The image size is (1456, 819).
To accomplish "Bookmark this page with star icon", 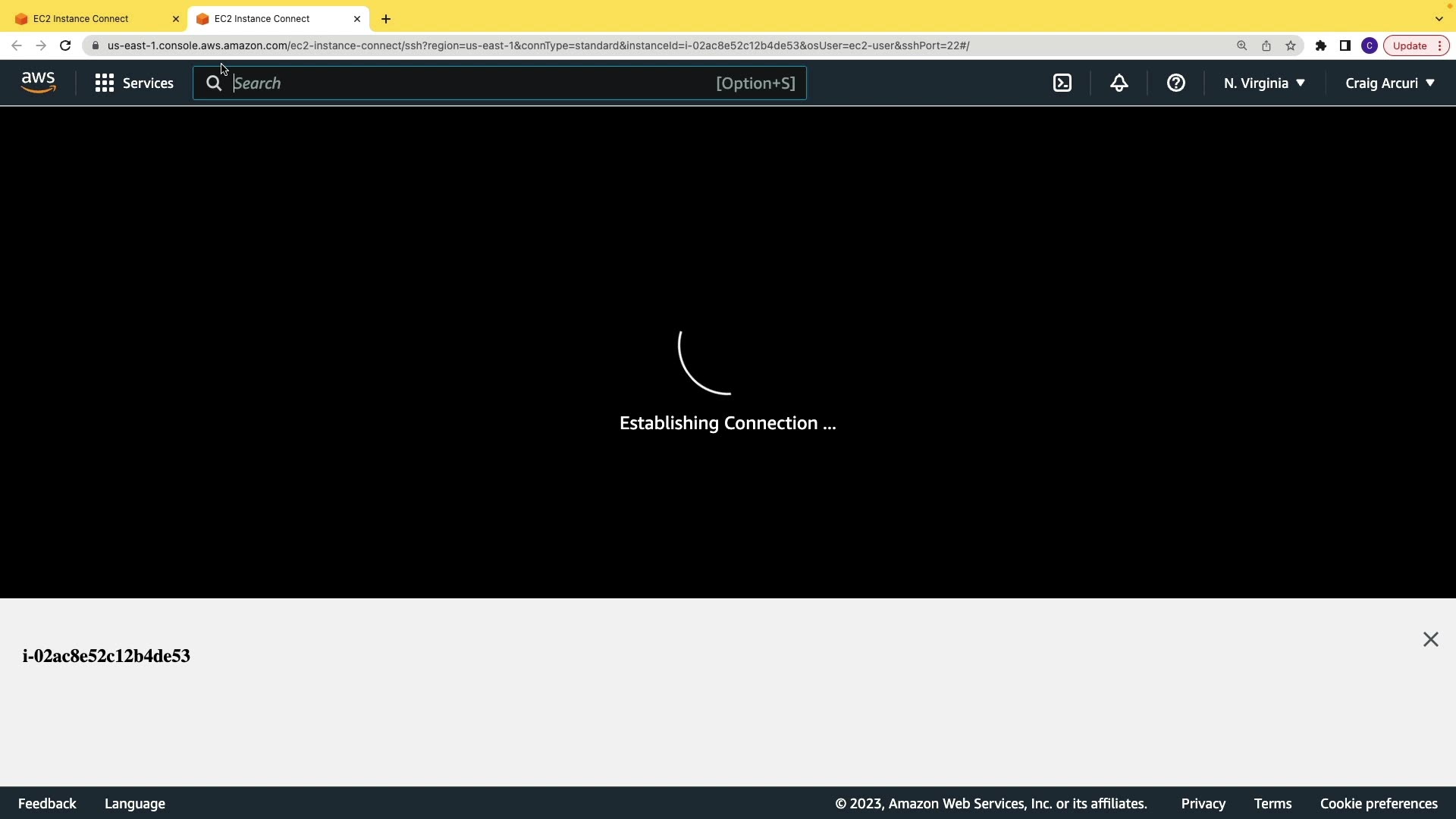I will (1291, 45).
